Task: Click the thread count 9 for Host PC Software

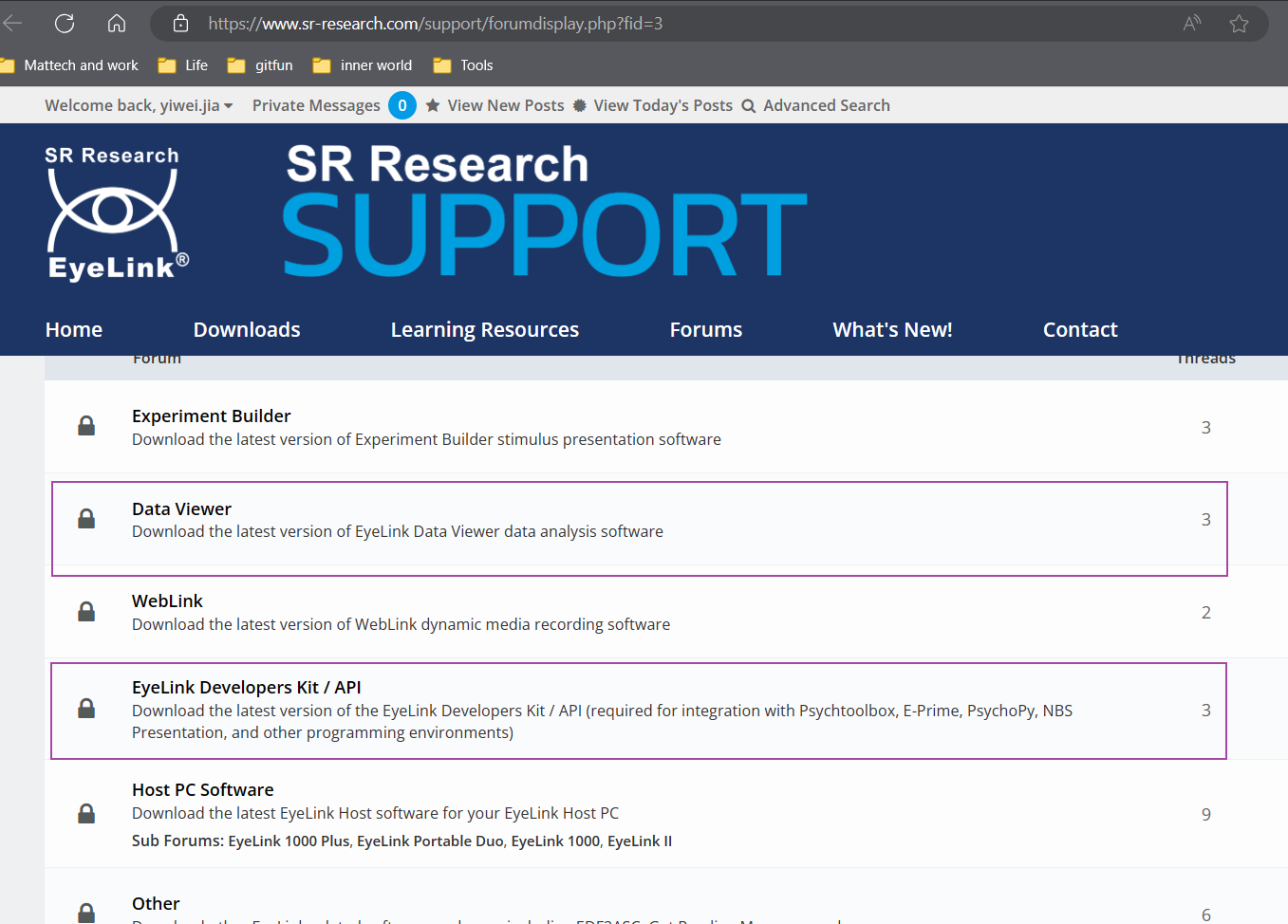Action: pyautogui.click(x=1206, y=814)
